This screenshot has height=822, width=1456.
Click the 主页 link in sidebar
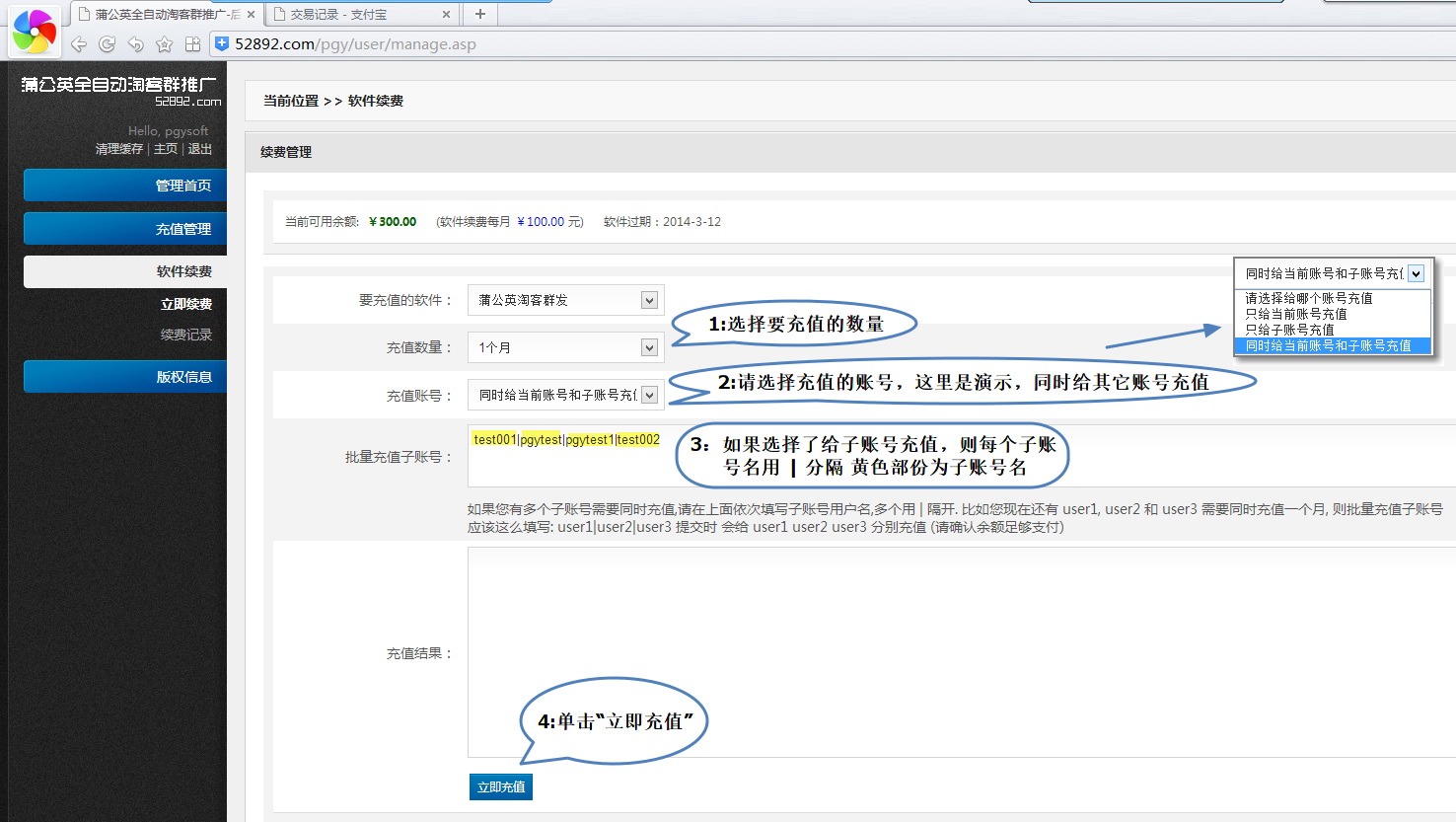166,149
